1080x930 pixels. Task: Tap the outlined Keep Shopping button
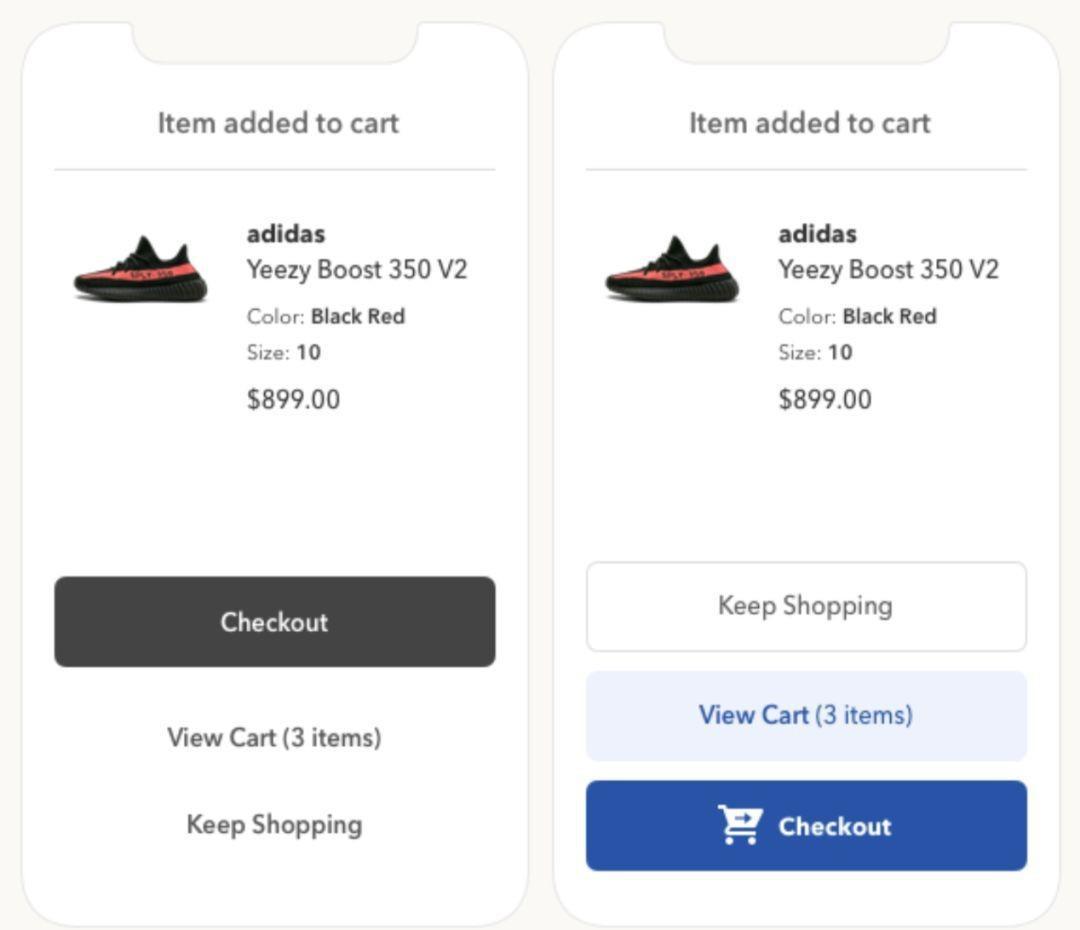807,606
